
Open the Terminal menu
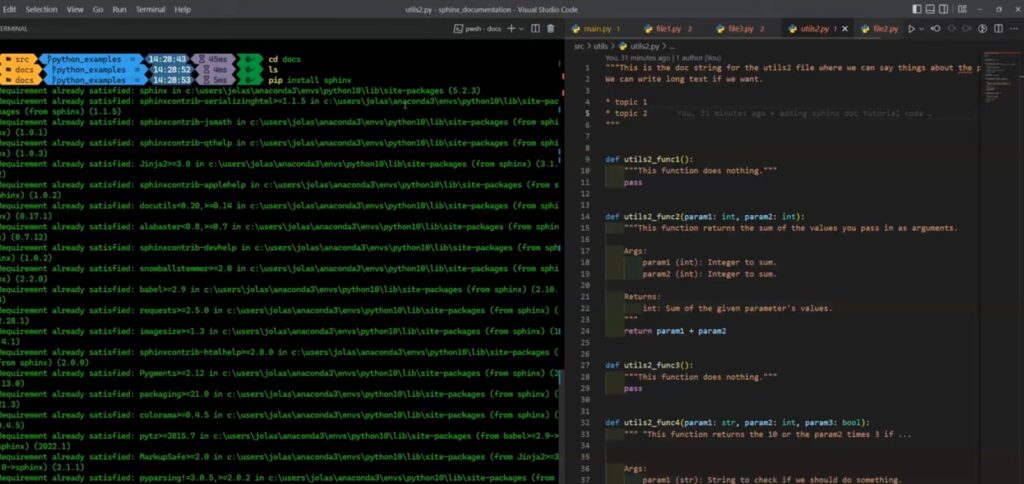[x=150, y=10]
